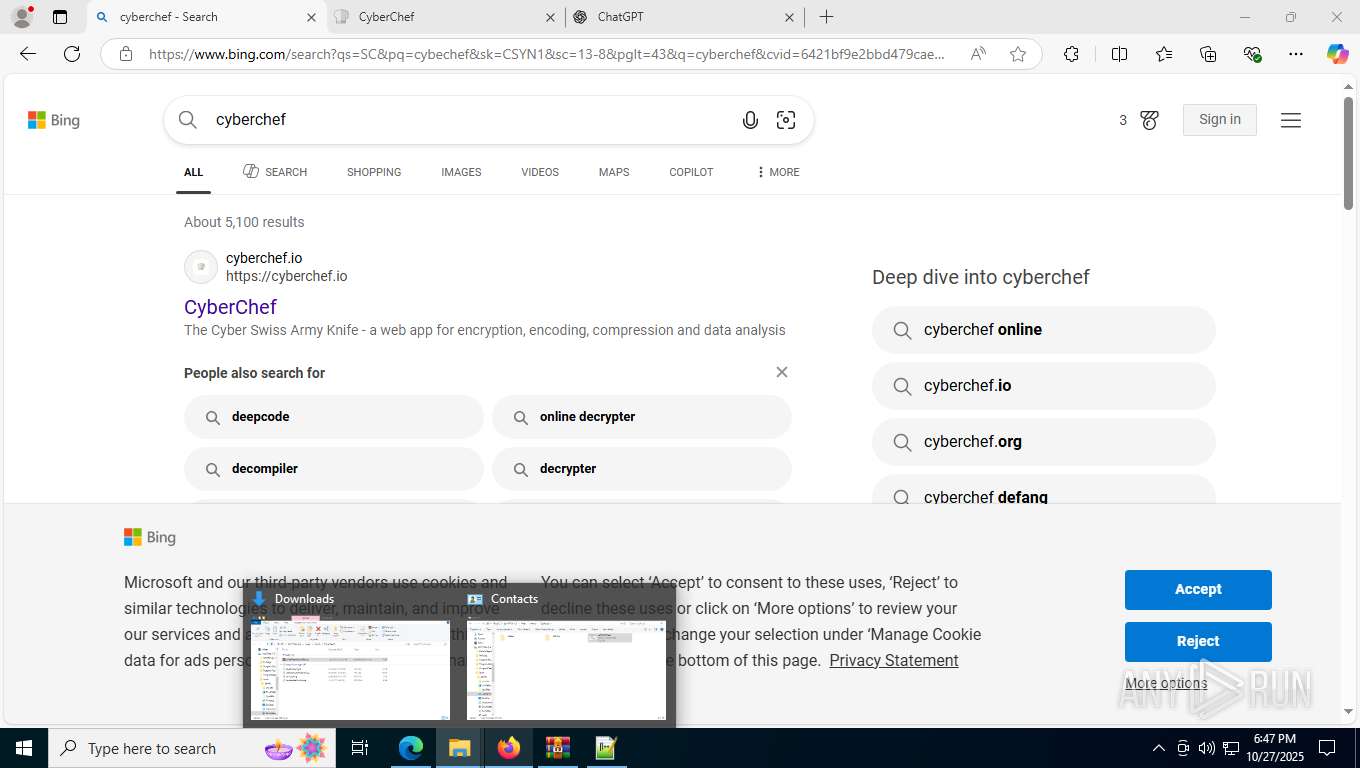Viewport: 1360px width, 768px height.
Task: Select the IMAGES tab
Action: pos(461,172)
